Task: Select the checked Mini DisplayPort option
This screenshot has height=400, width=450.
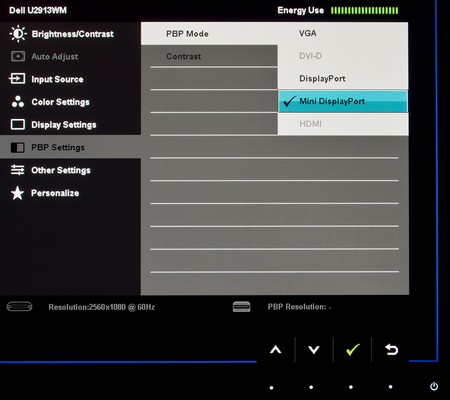Action: (343, 101)
